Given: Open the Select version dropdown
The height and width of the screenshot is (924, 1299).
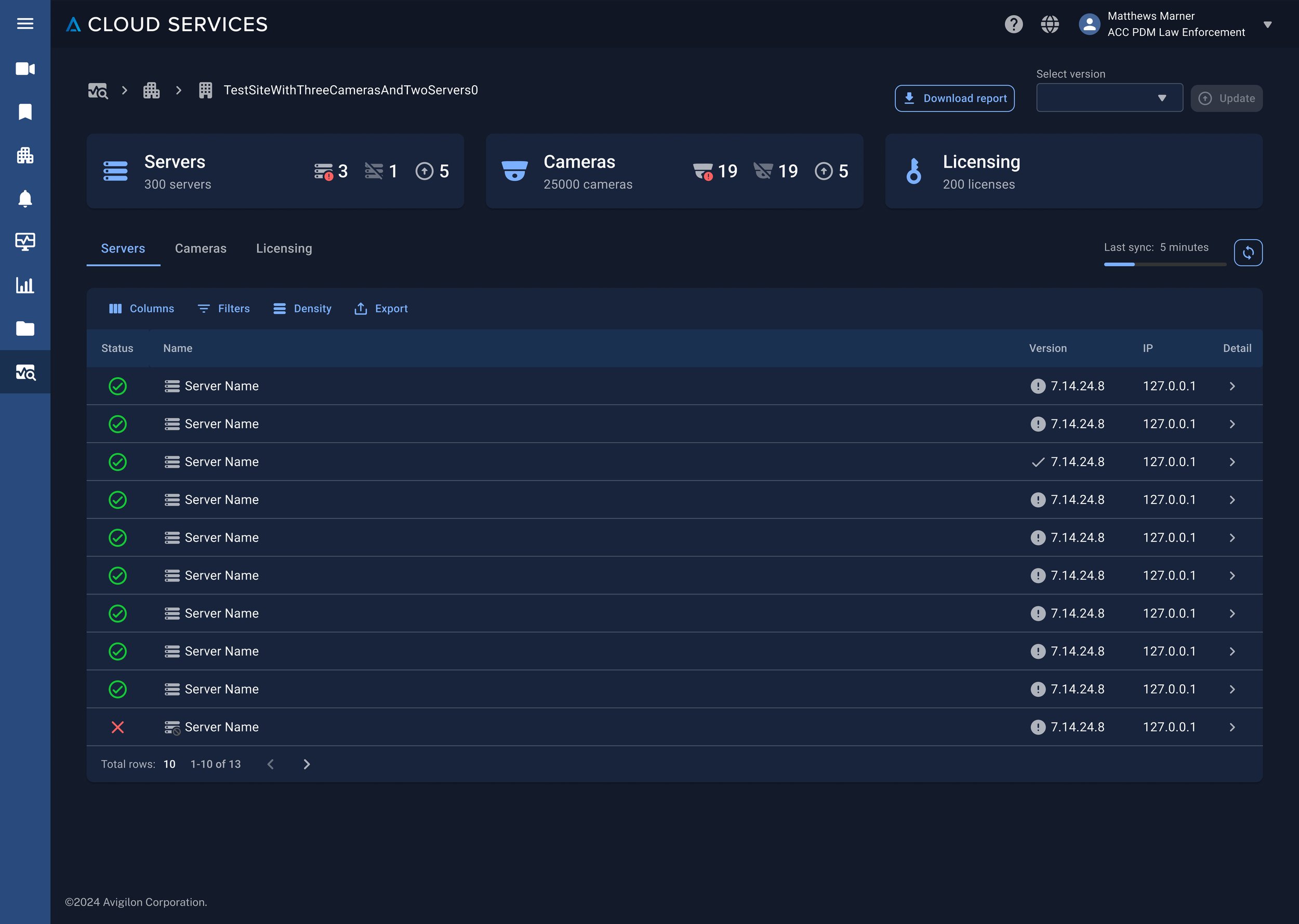Looking at the screenshot, I should click(1108, 97).
